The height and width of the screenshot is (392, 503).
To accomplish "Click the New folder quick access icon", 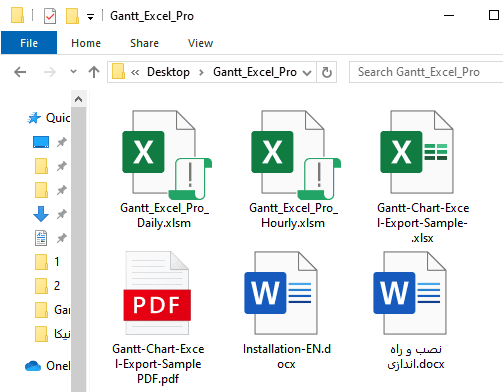I will 72,16.
